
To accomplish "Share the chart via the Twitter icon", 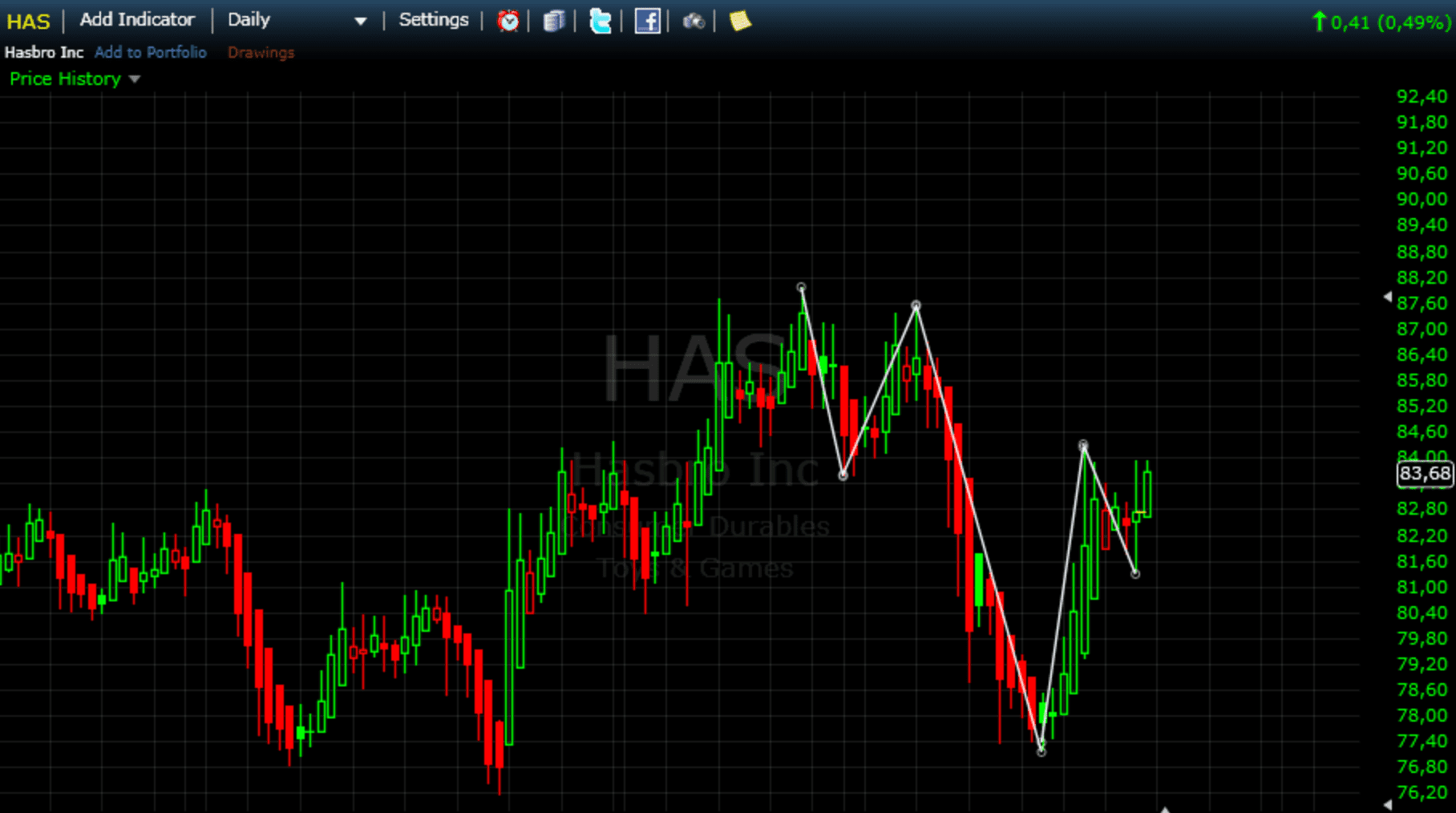I will (600, 21).
